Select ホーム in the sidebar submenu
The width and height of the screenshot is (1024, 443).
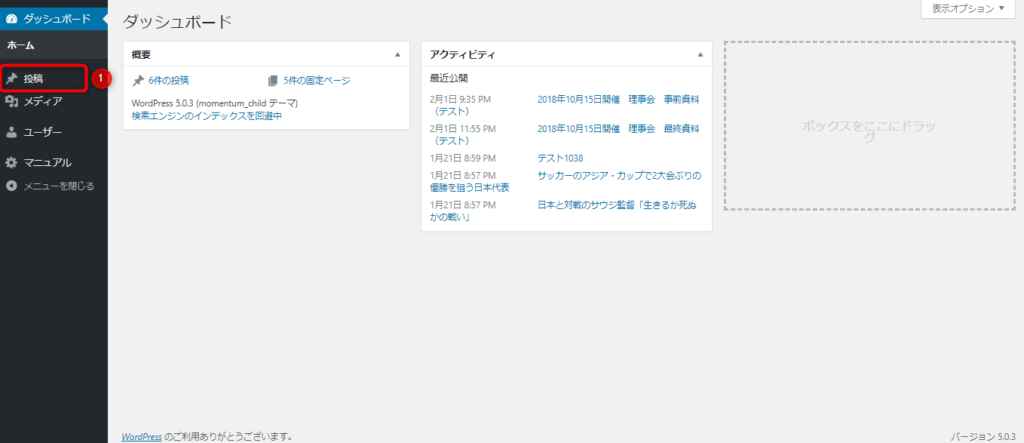[x=22, y=45]
